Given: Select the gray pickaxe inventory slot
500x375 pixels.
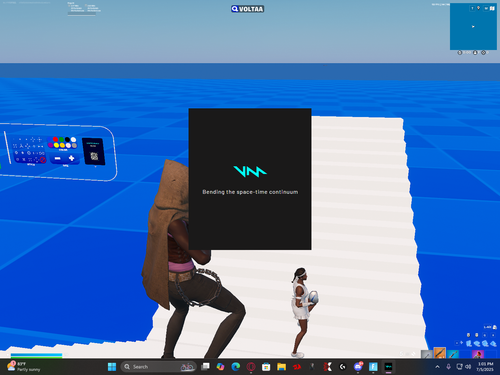Looking at the screenshot, I should point(427,354).
